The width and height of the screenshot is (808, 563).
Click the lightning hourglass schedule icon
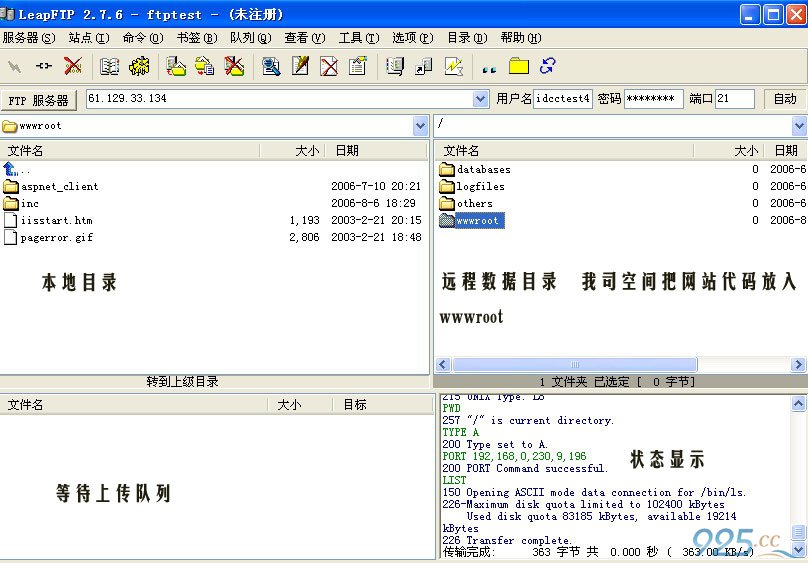[x=453, y=66]
